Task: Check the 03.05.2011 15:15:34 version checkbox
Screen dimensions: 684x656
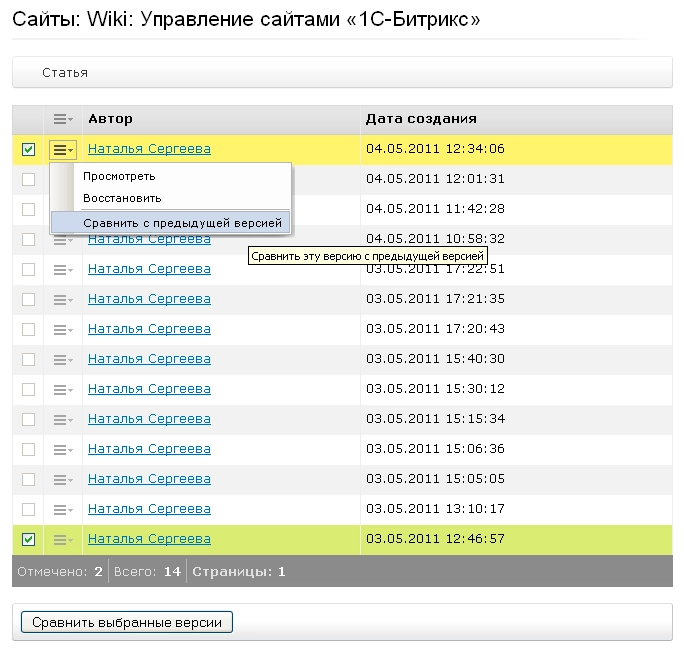Action: point(28,419)
